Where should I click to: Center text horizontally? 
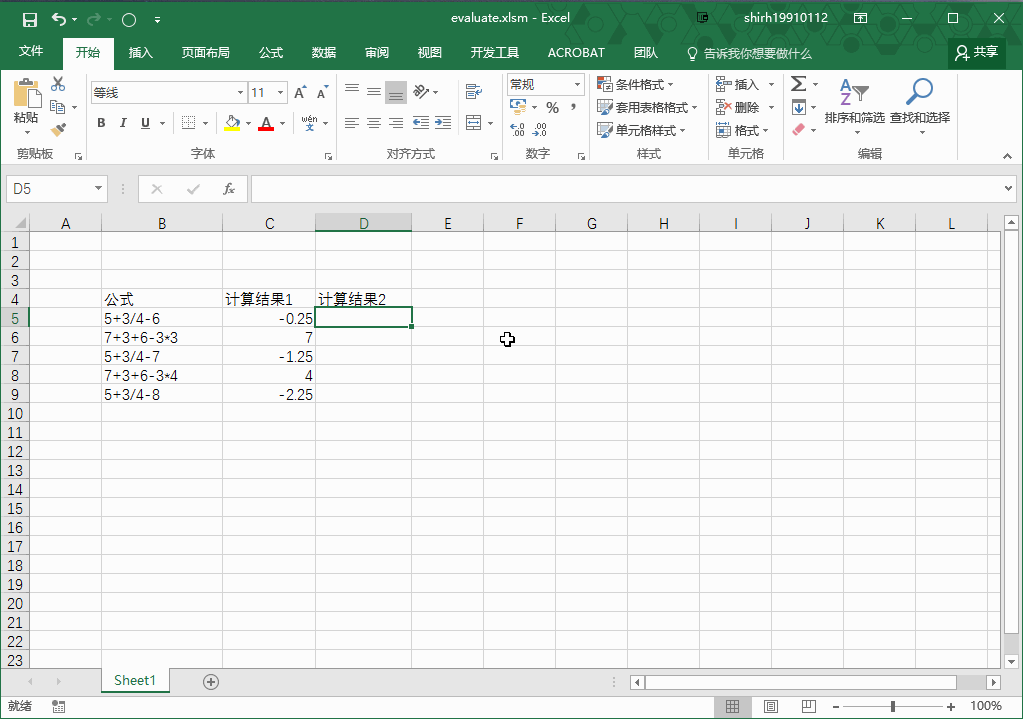[374, 123]
